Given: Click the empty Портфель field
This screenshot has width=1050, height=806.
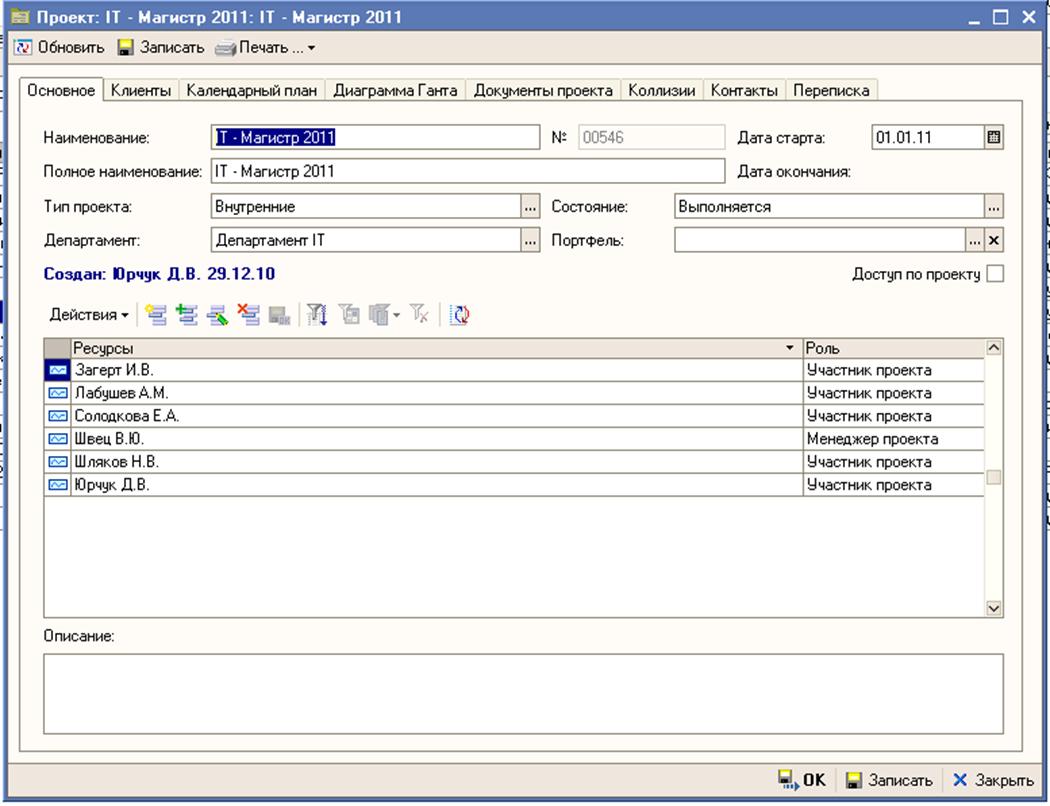Looking at the screenshot, I should click(x=820, y=240).
